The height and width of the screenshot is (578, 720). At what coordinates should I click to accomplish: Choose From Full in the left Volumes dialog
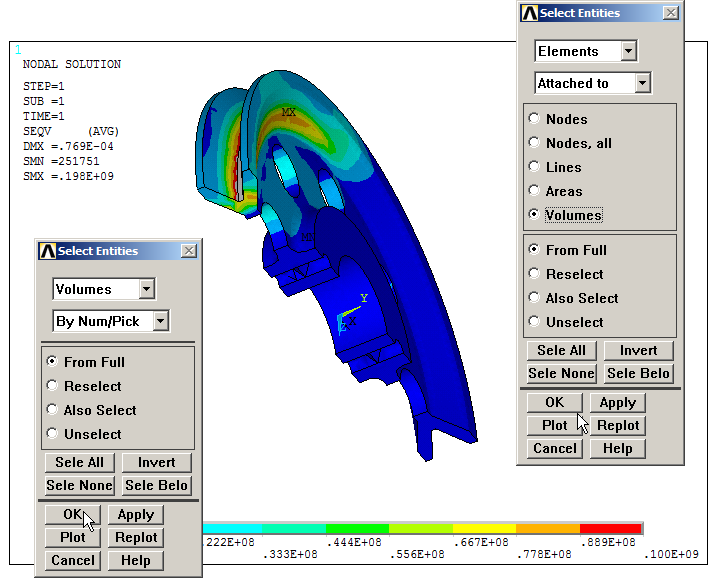[52, 362]
